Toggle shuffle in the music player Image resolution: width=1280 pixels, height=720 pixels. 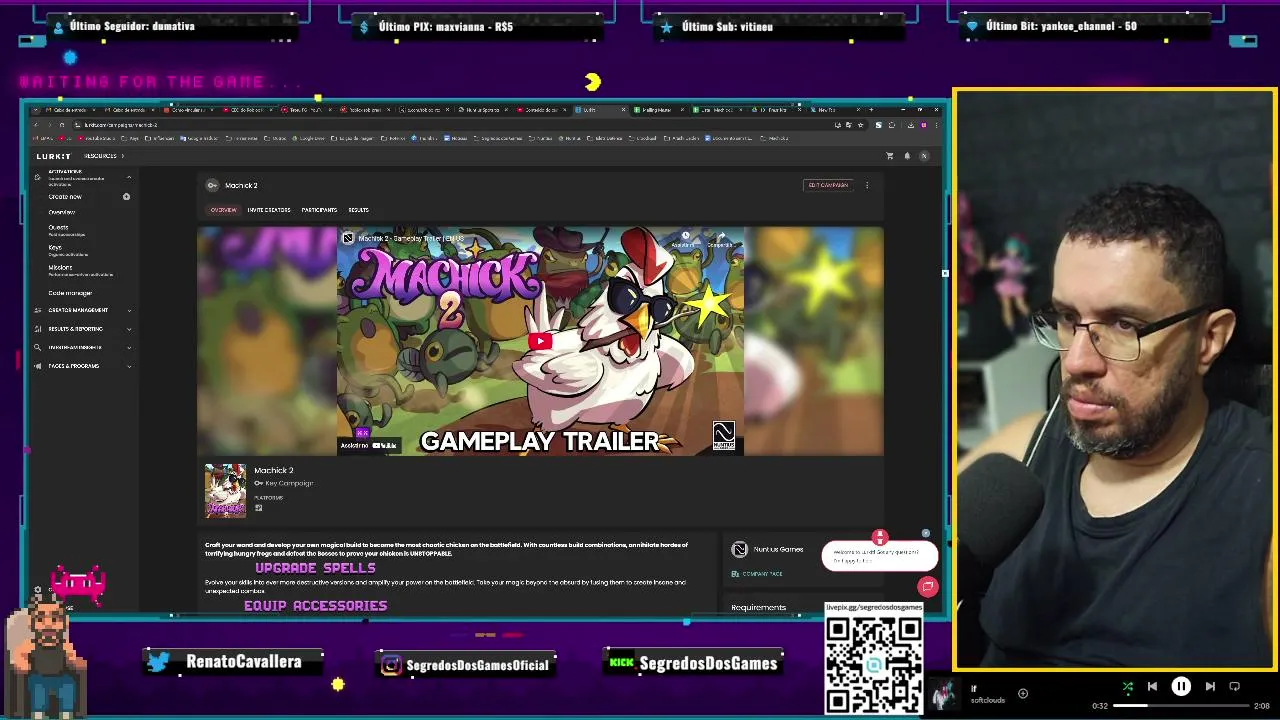[1127, 687]
